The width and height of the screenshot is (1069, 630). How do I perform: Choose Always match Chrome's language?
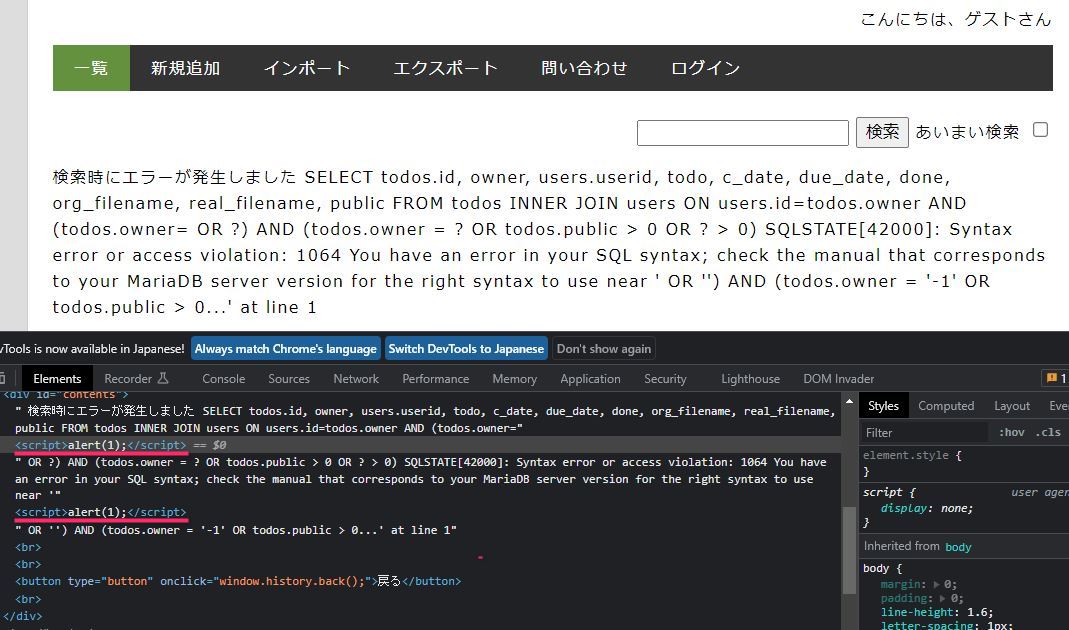pos(286,348)
